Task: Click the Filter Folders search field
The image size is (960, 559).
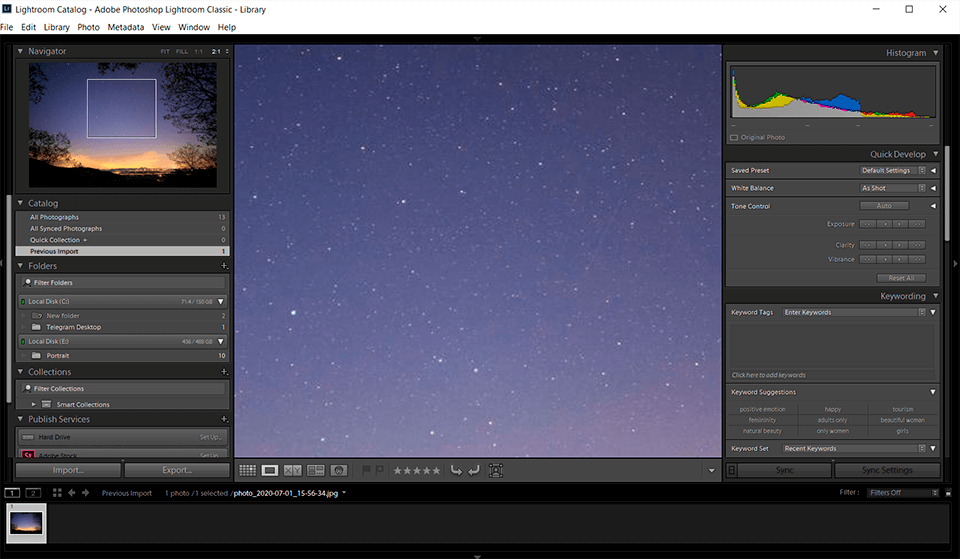Action: click(123, 282)
